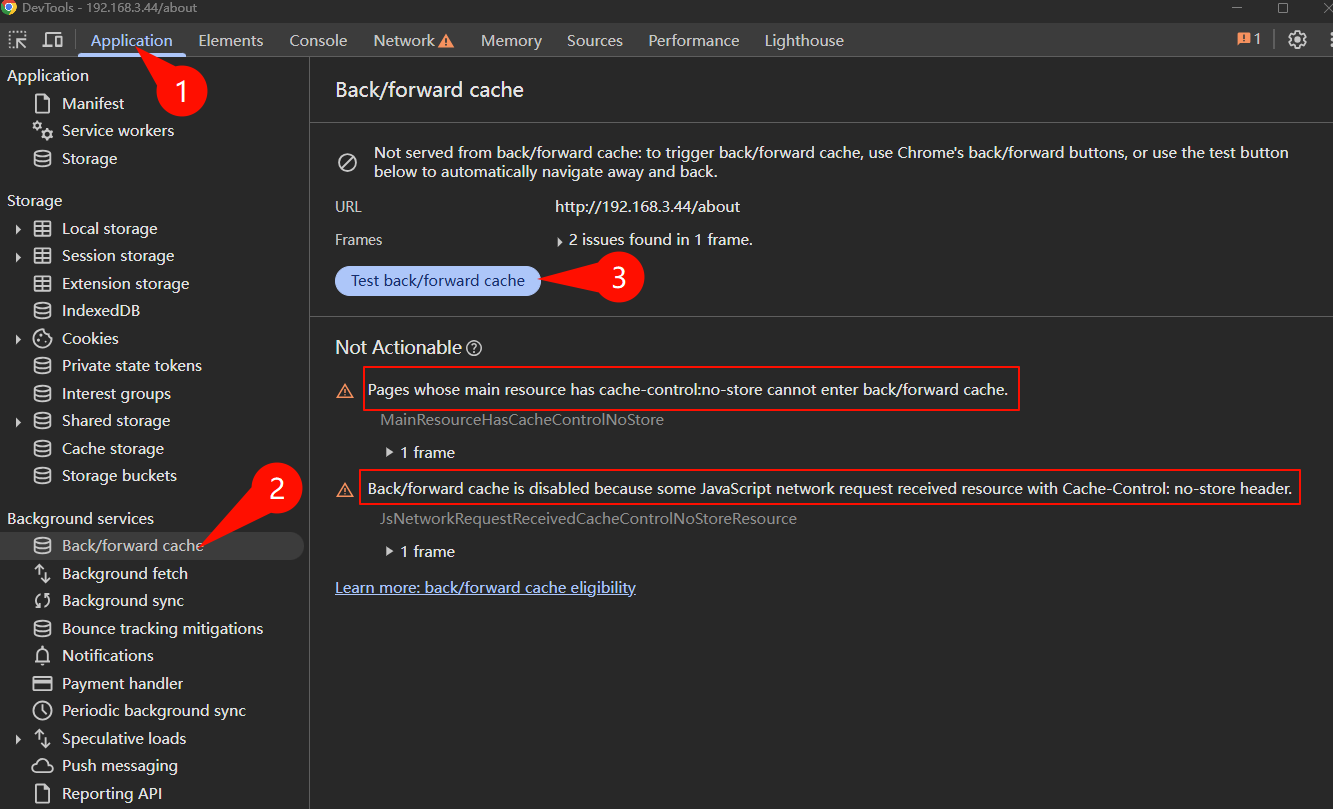Open Push messaging panel

click(120, 765)
